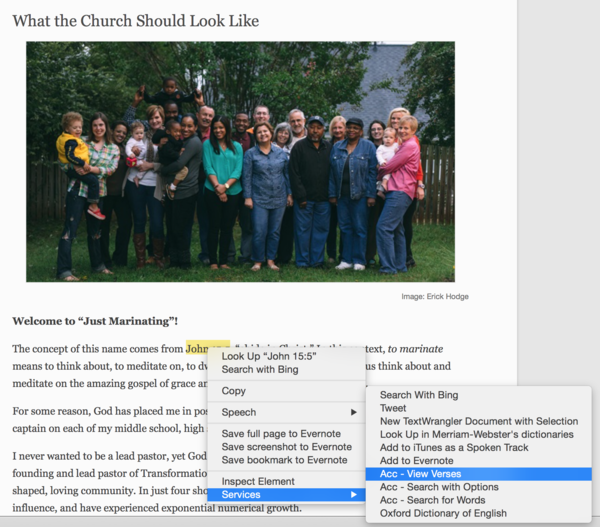Select Inspect Element

[286, 481]
